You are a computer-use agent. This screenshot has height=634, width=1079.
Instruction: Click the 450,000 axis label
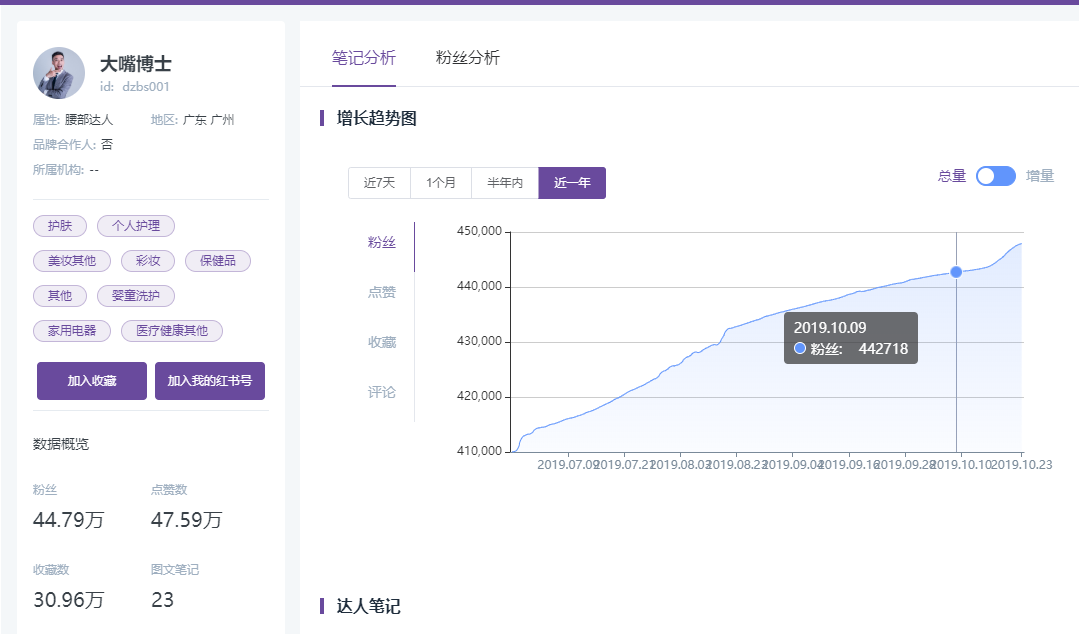pos(480,231)
